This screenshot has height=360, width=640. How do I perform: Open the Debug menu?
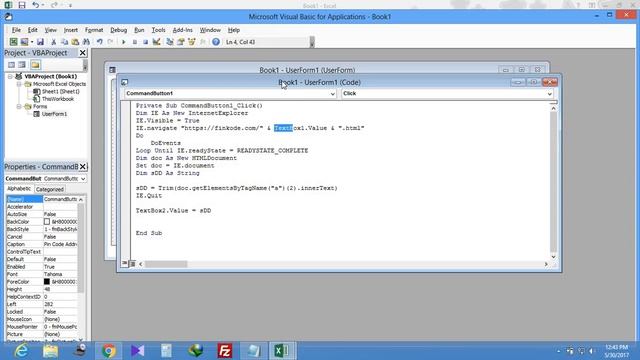click(118, 30)
